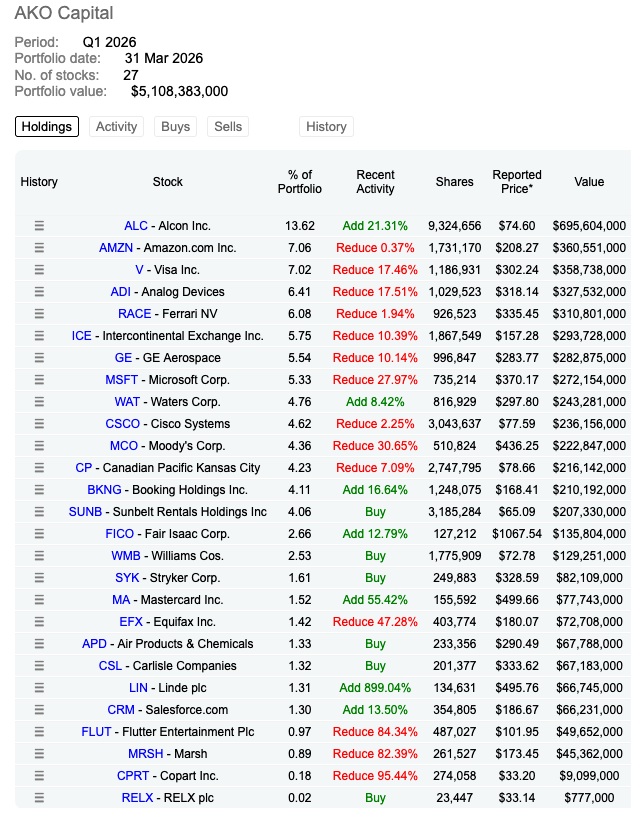The height and width of the screenshot is (825, 644).
Task: Select the '3,185,284' shares cell
Action: (x=455, y=512)
